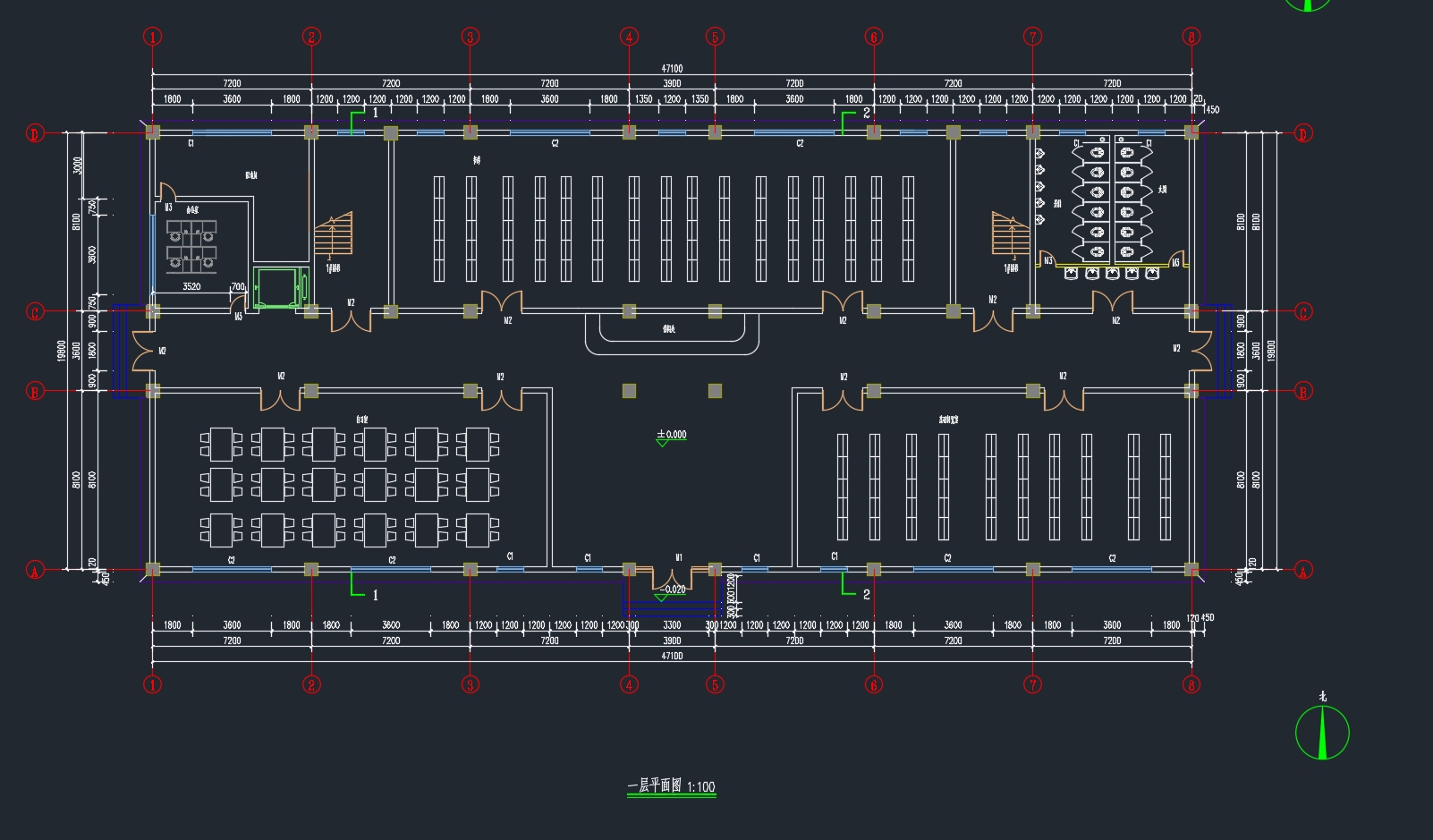1433x840 pixels.
Task: Click the left axis bubble labeled D
Action: [x=35, y=133]
